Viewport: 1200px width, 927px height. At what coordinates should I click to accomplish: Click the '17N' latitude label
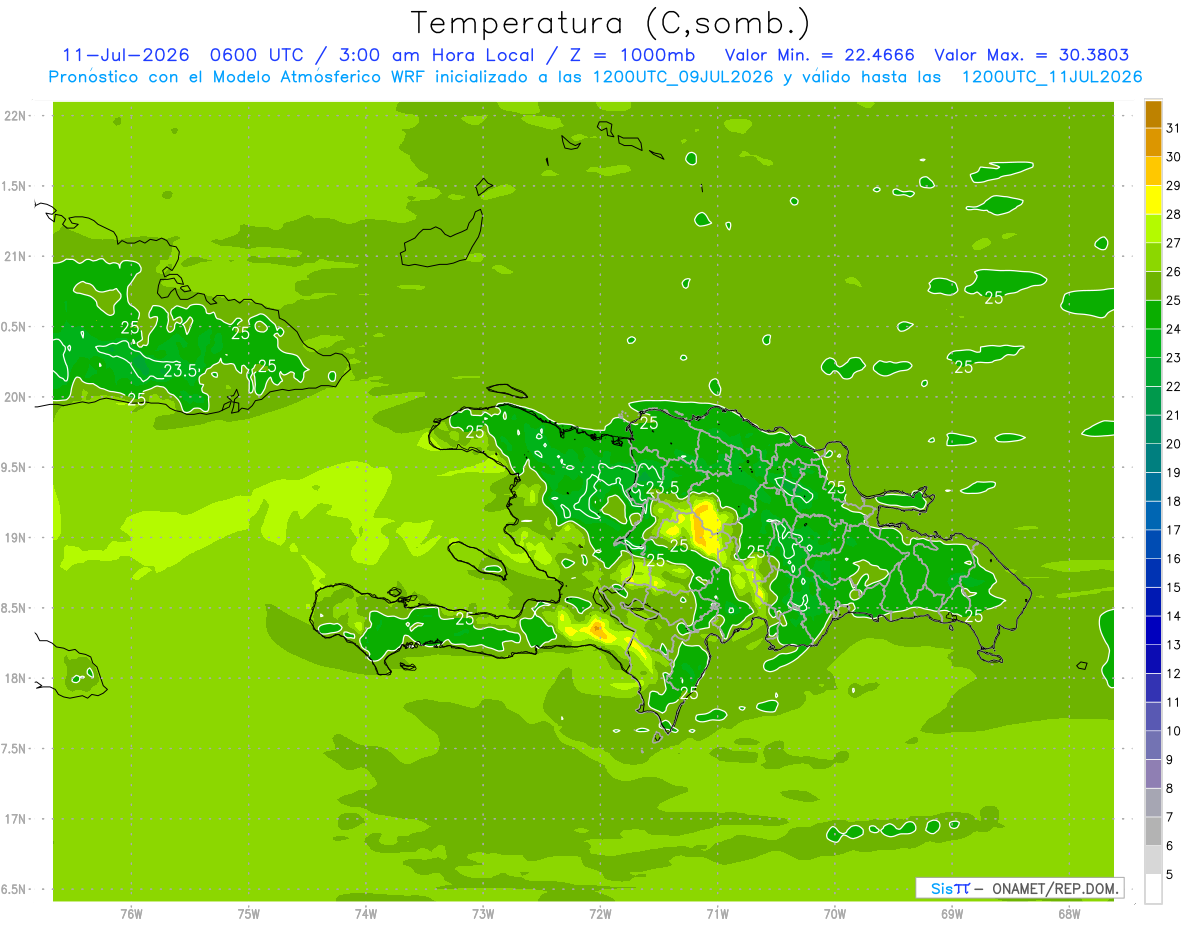[16, 819]
